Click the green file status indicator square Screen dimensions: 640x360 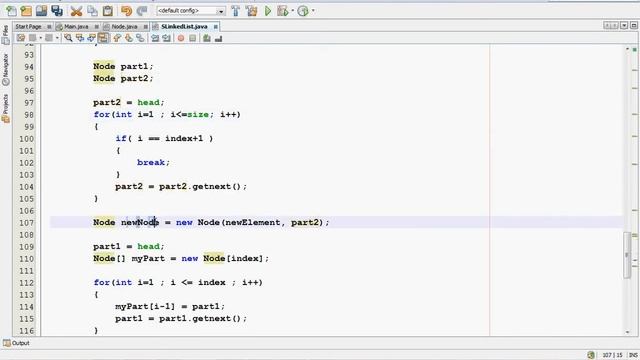point(635,49)
